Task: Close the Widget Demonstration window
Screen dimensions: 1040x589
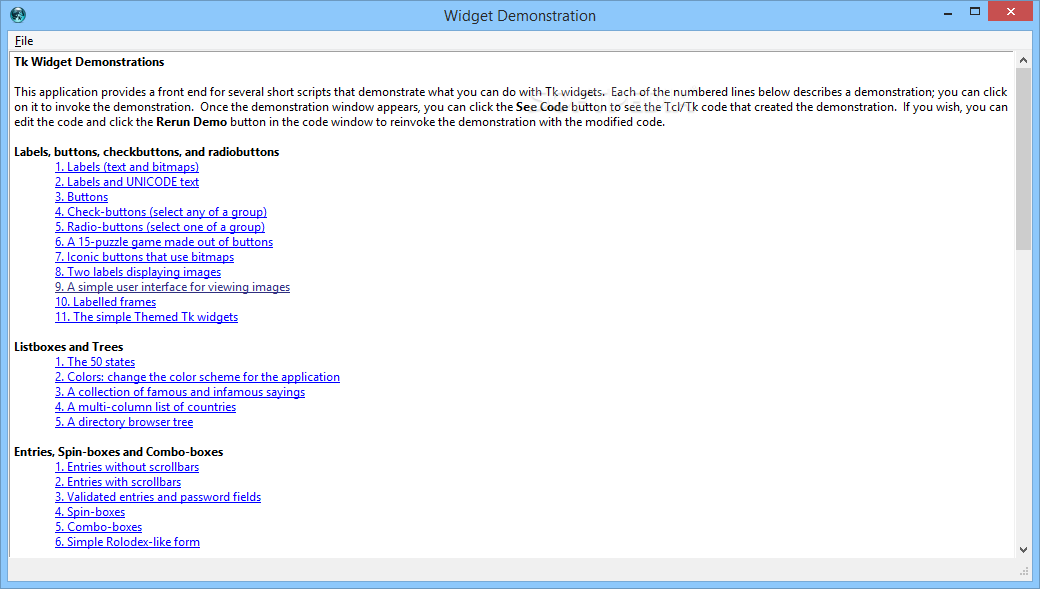Action: [1010, 11]
